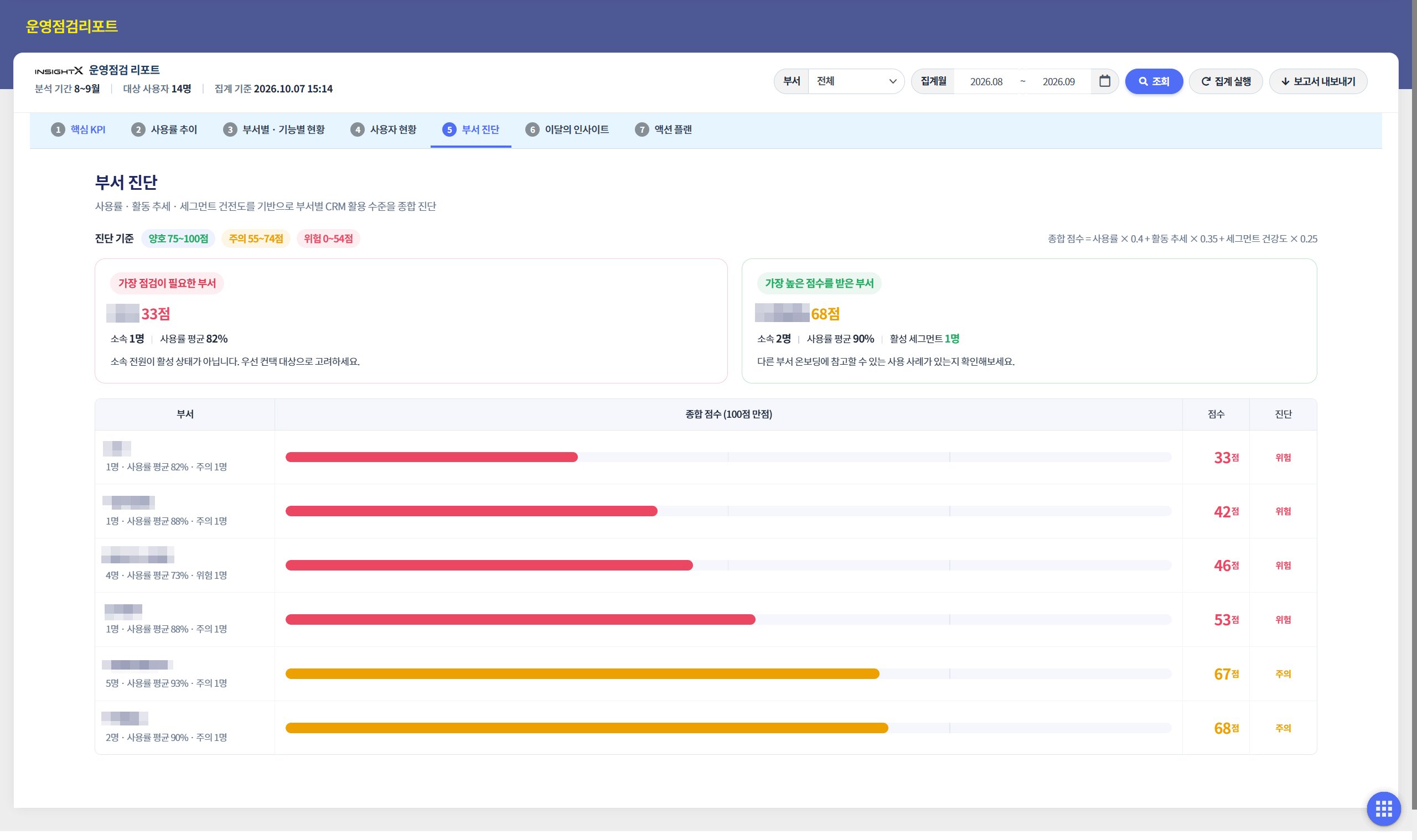
Task: Open the calendar date picker icon
Action: [1104, 81]
